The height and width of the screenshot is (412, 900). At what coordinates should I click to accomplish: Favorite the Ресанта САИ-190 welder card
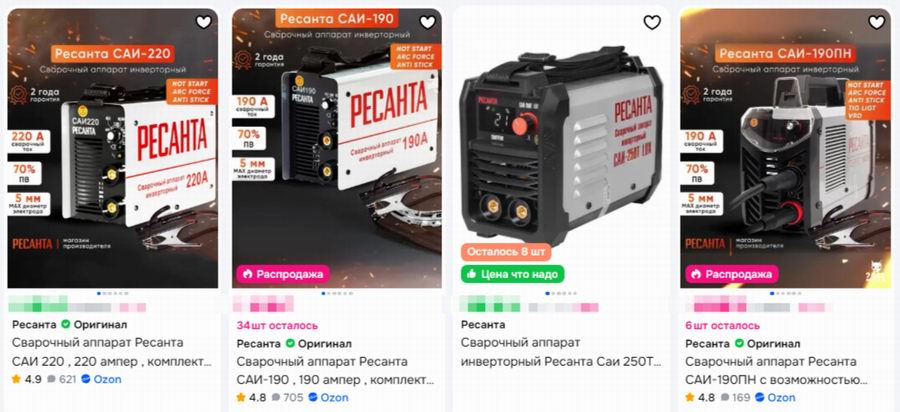click(x=428, y=22)
